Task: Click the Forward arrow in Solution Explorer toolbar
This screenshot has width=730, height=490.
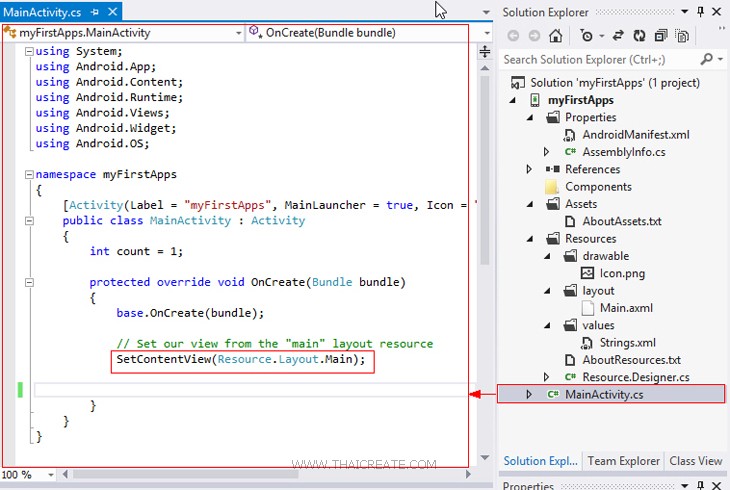Action: click(x=534, y=36)
